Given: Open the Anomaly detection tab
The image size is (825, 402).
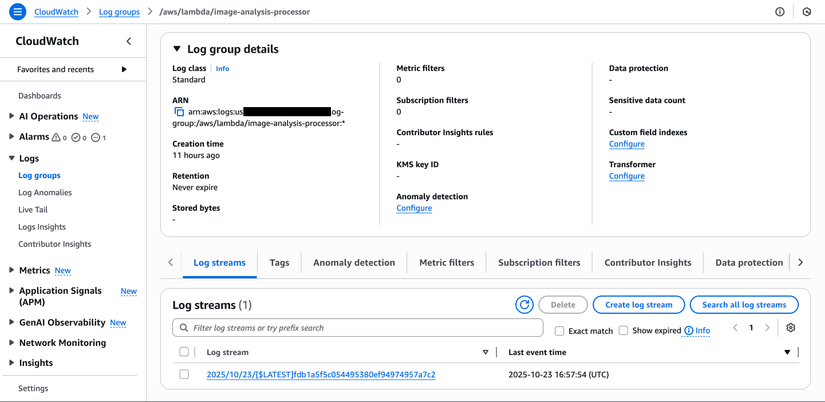Looking at the screenshot, I should pos(354,263).
